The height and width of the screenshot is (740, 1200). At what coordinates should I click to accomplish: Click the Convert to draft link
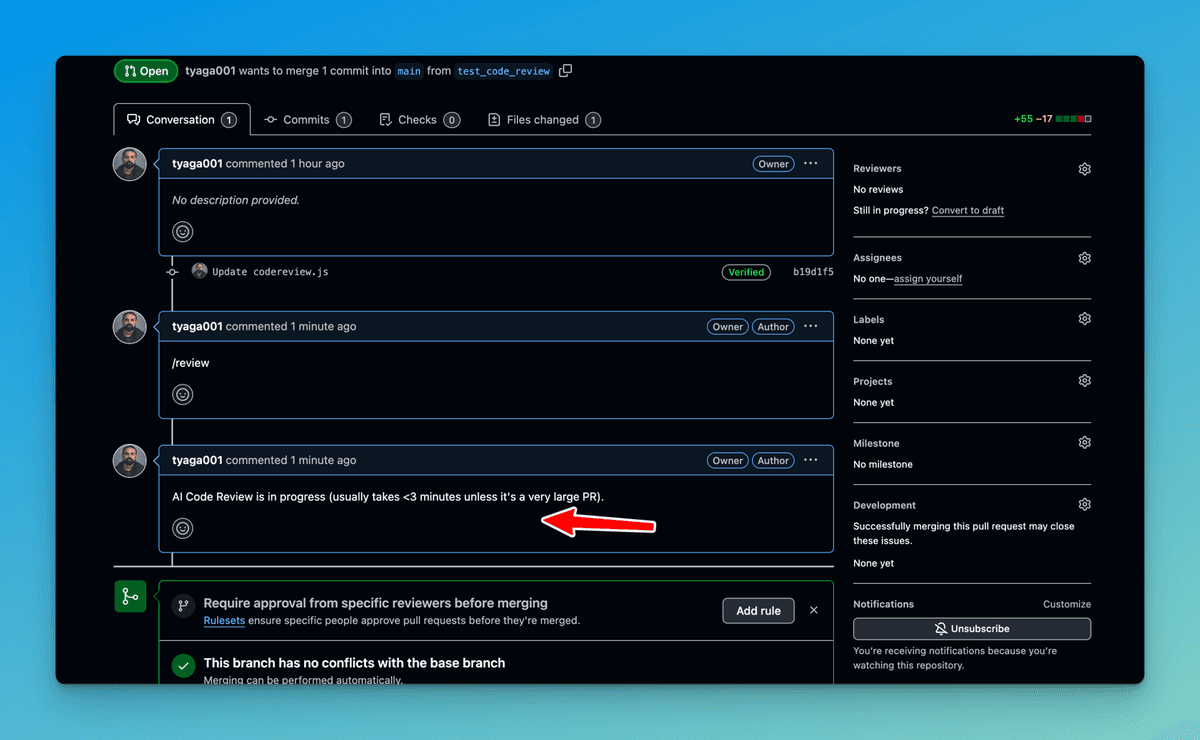[968, 211]
